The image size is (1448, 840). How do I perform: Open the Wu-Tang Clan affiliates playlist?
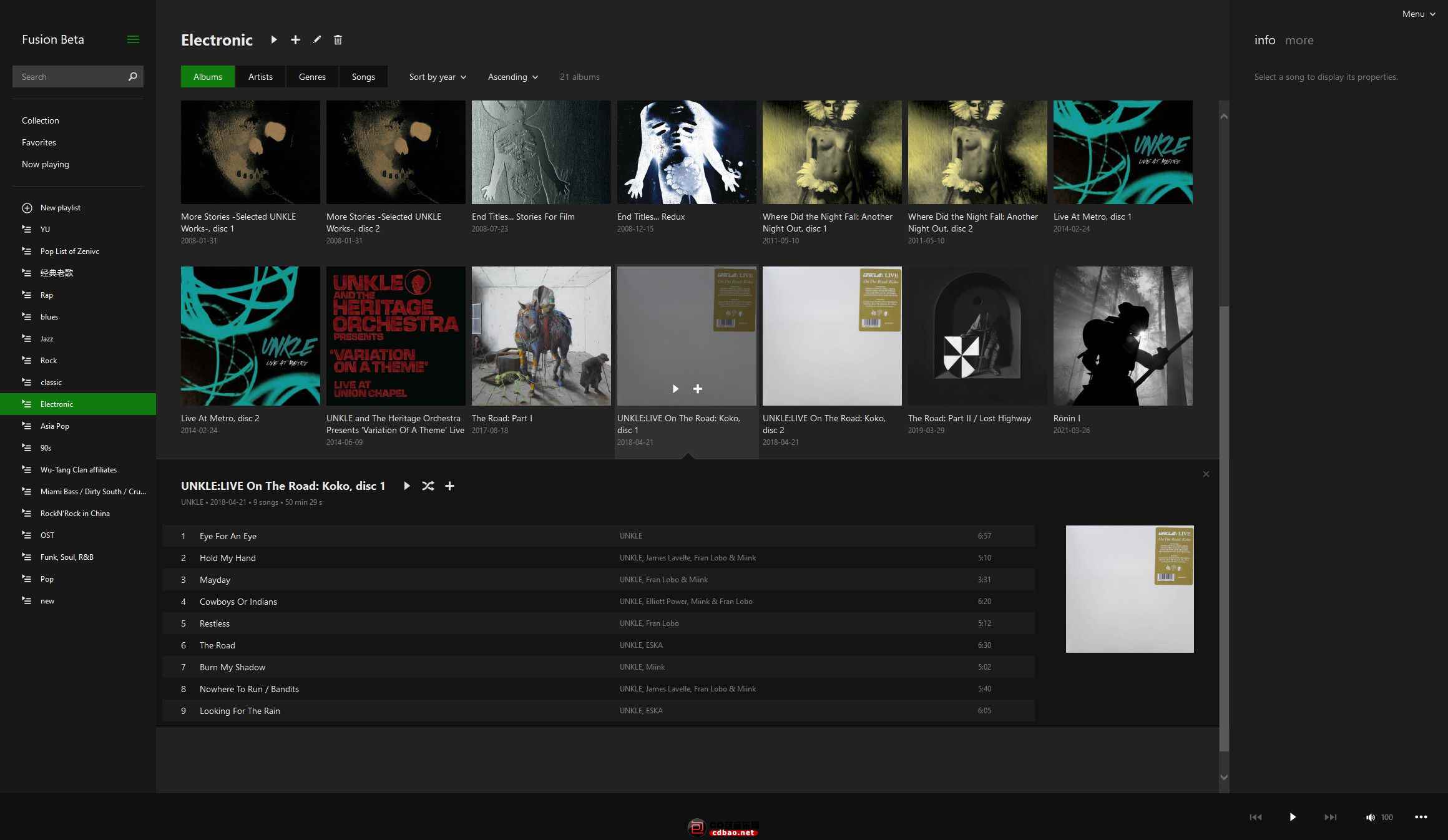coord(78,470)
